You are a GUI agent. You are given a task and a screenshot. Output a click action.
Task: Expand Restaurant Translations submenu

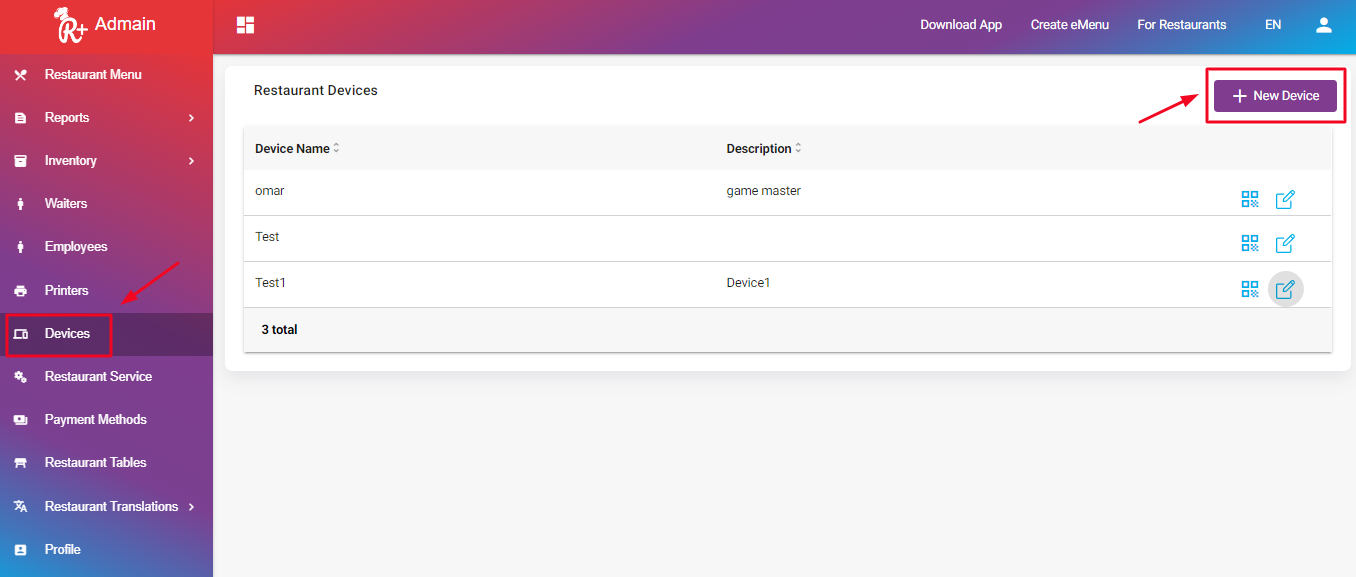click(191, 507)
